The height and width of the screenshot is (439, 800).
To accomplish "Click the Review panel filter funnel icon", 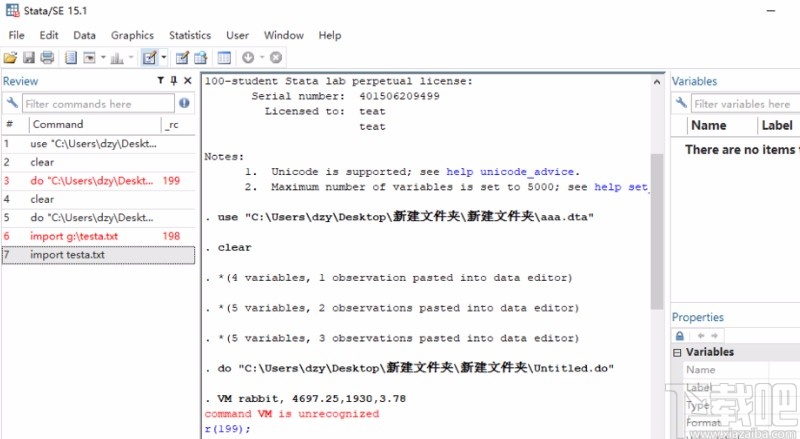I will coord(160,80).
